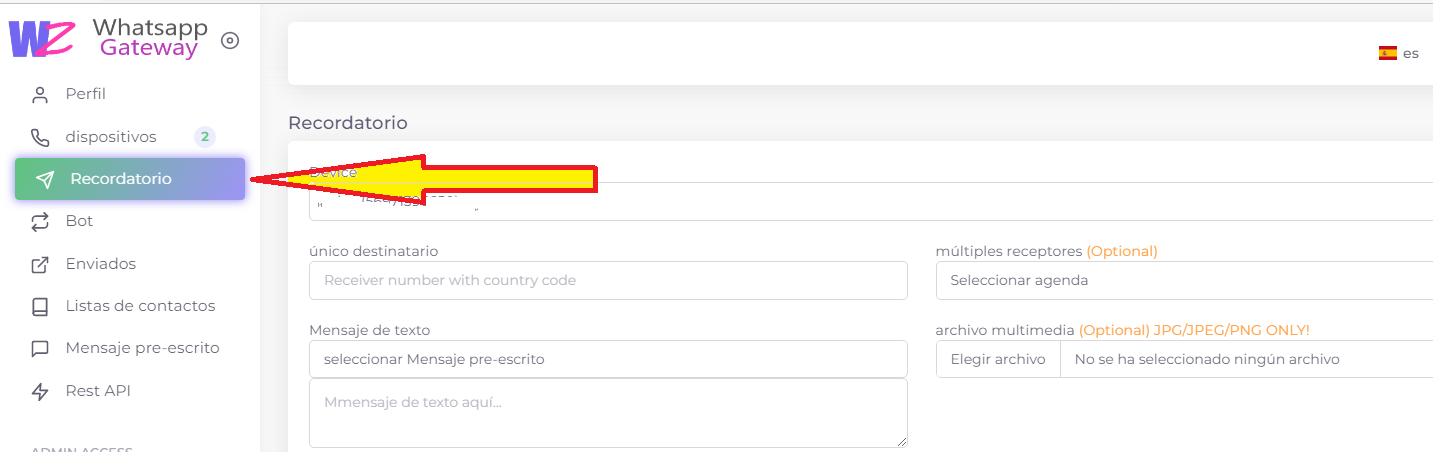Toggle the sidebar pin circle icon
The height and width of the screenshot is (452, 1433).
(x=230, y=41)
